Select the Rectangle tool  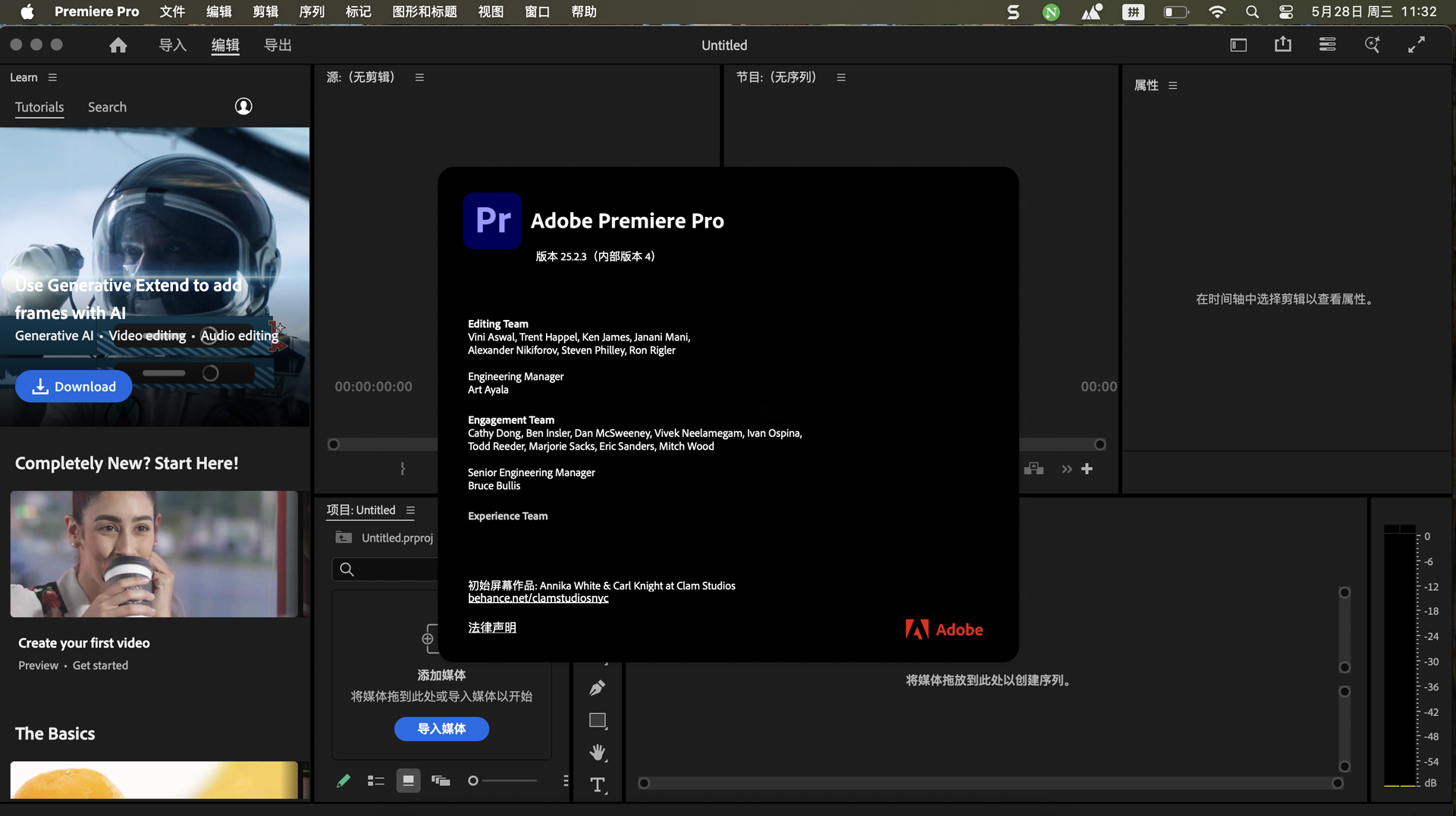597,720
